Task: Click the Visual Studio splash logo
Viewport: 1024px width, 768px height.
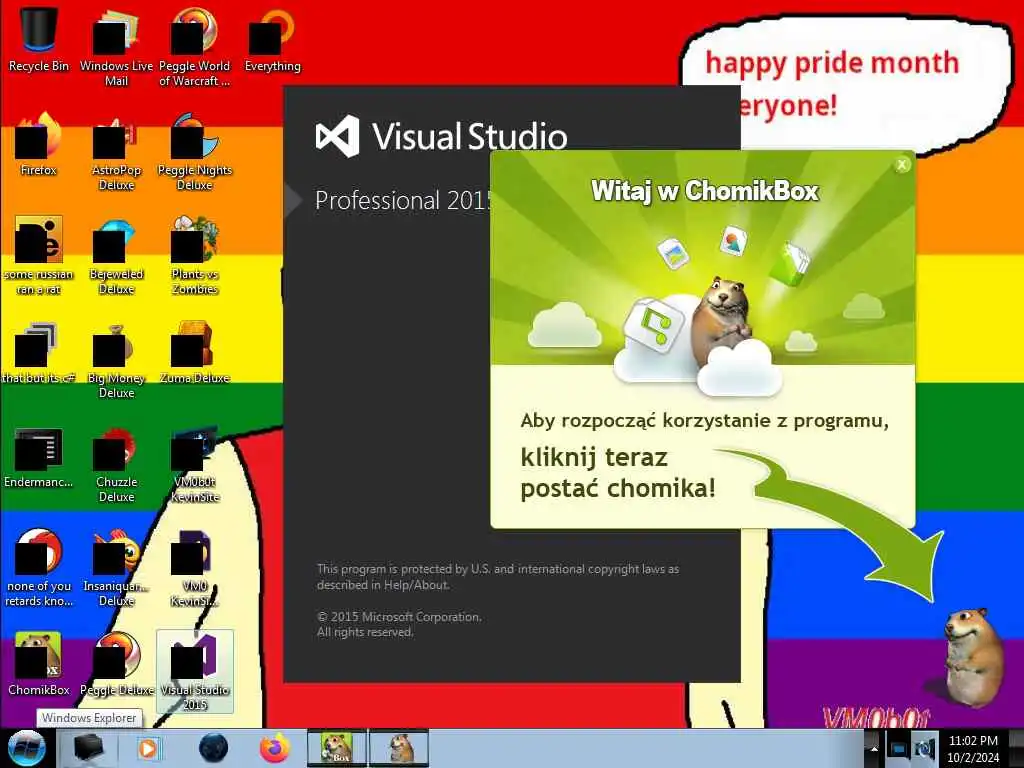Action: tap(338, 136)
